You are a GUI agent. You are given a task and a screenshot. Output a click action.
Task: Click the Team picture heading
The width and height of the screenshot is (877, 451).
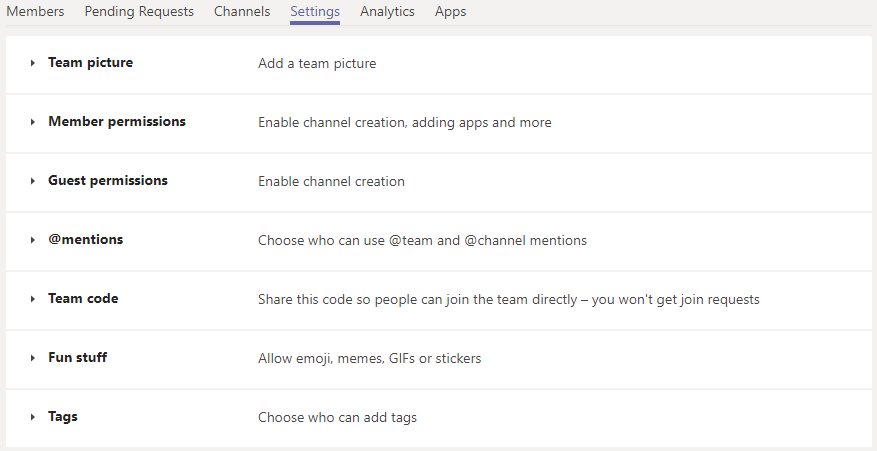point(90,63)
